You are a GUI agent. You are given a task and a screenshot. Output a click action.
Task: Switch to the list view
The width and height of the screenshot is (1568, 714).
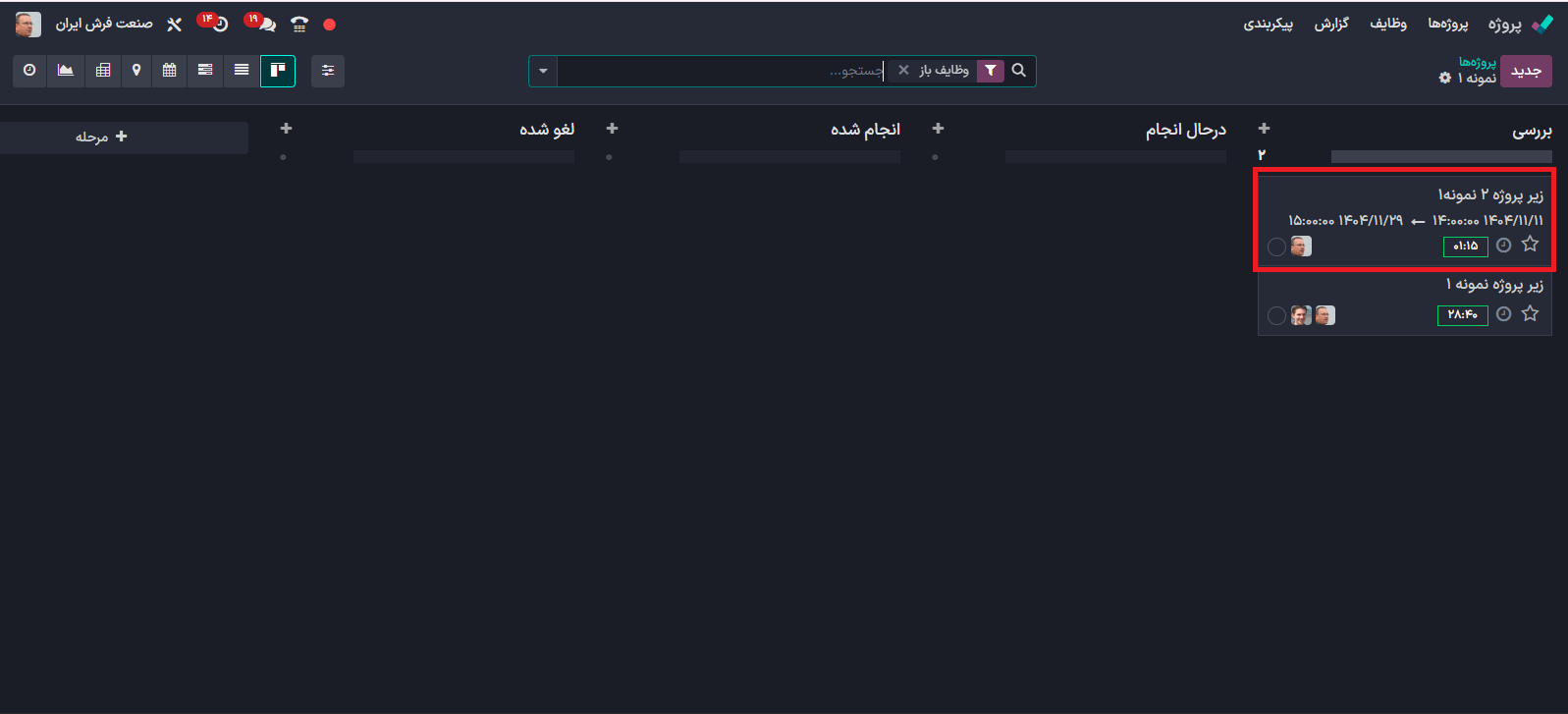pyautogui.click(x=242, y=71)
